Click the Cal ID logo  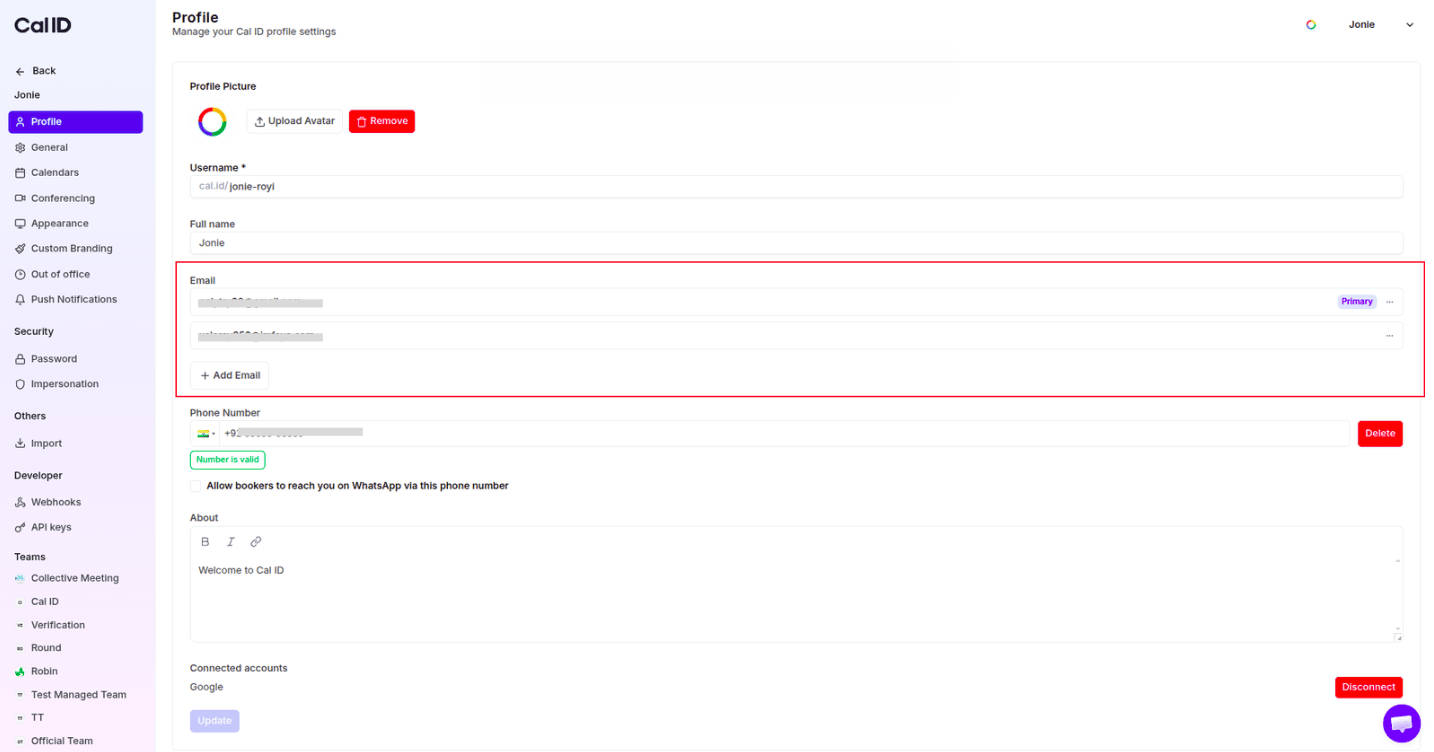43,25
